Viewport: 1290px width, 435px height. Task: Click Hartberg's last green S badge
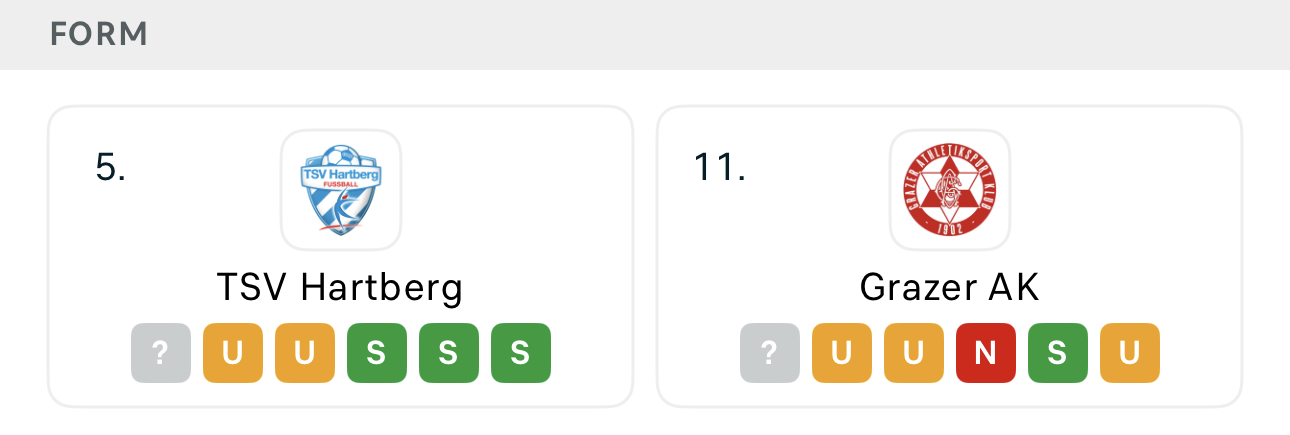tap(521, 353)
